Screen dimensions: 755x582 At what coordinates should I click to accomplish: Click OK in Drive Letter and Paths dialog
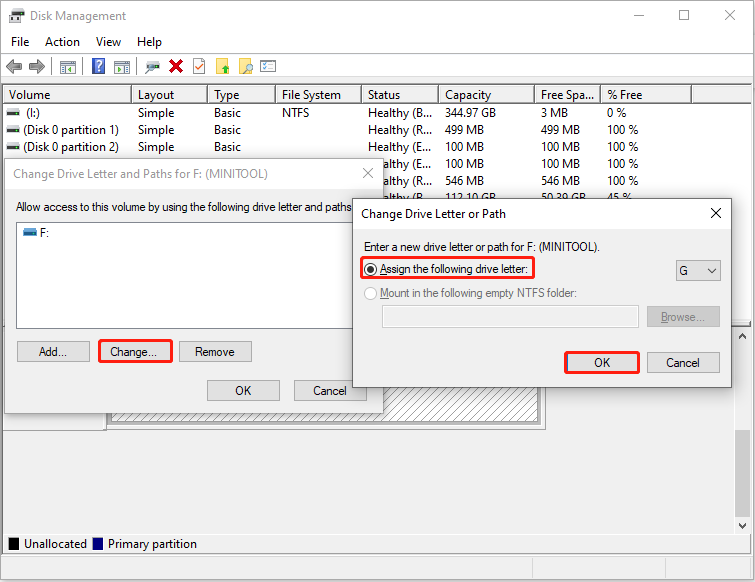[243, 390]
